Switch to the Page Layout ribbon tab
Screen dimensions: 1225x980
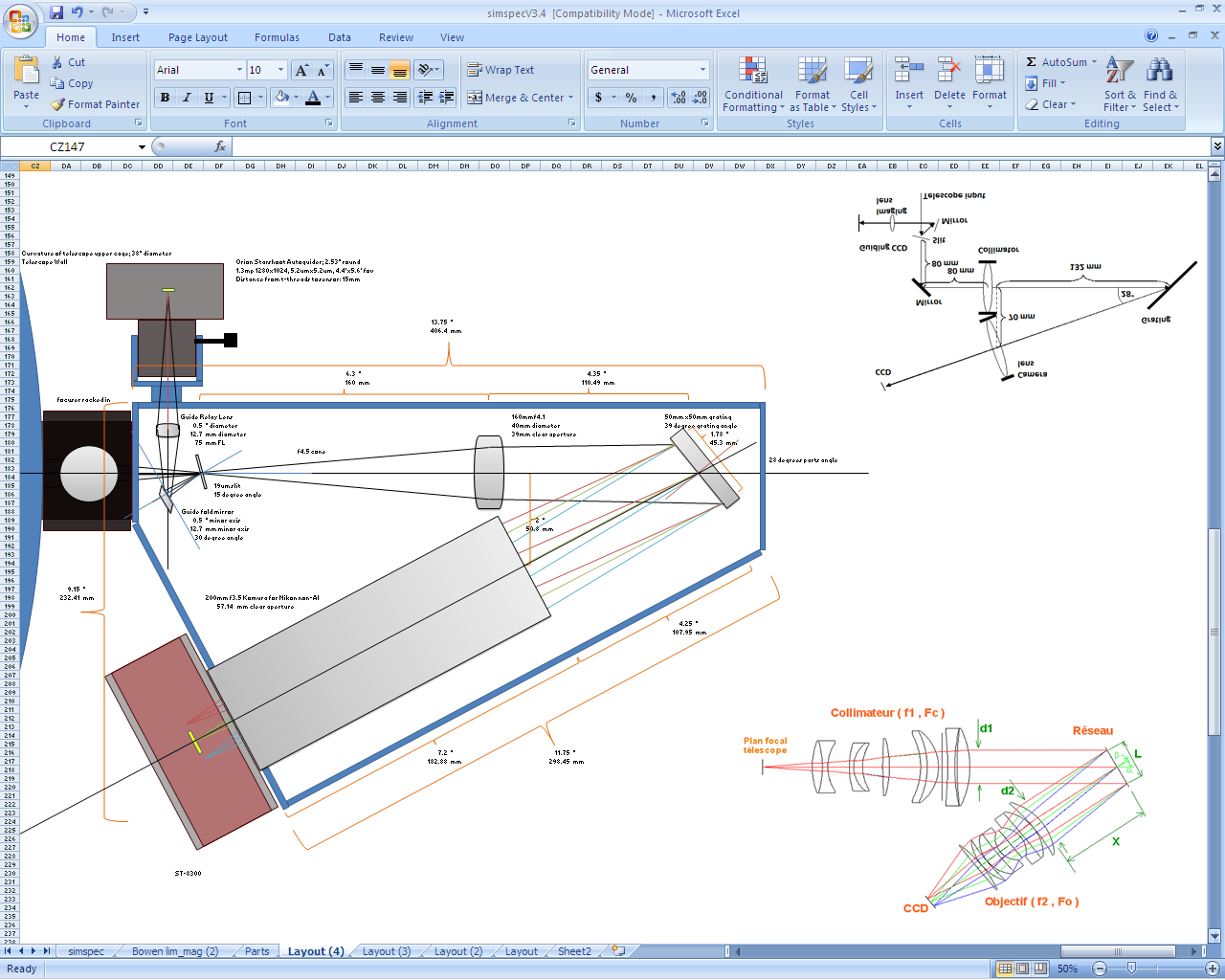point(197,37)
